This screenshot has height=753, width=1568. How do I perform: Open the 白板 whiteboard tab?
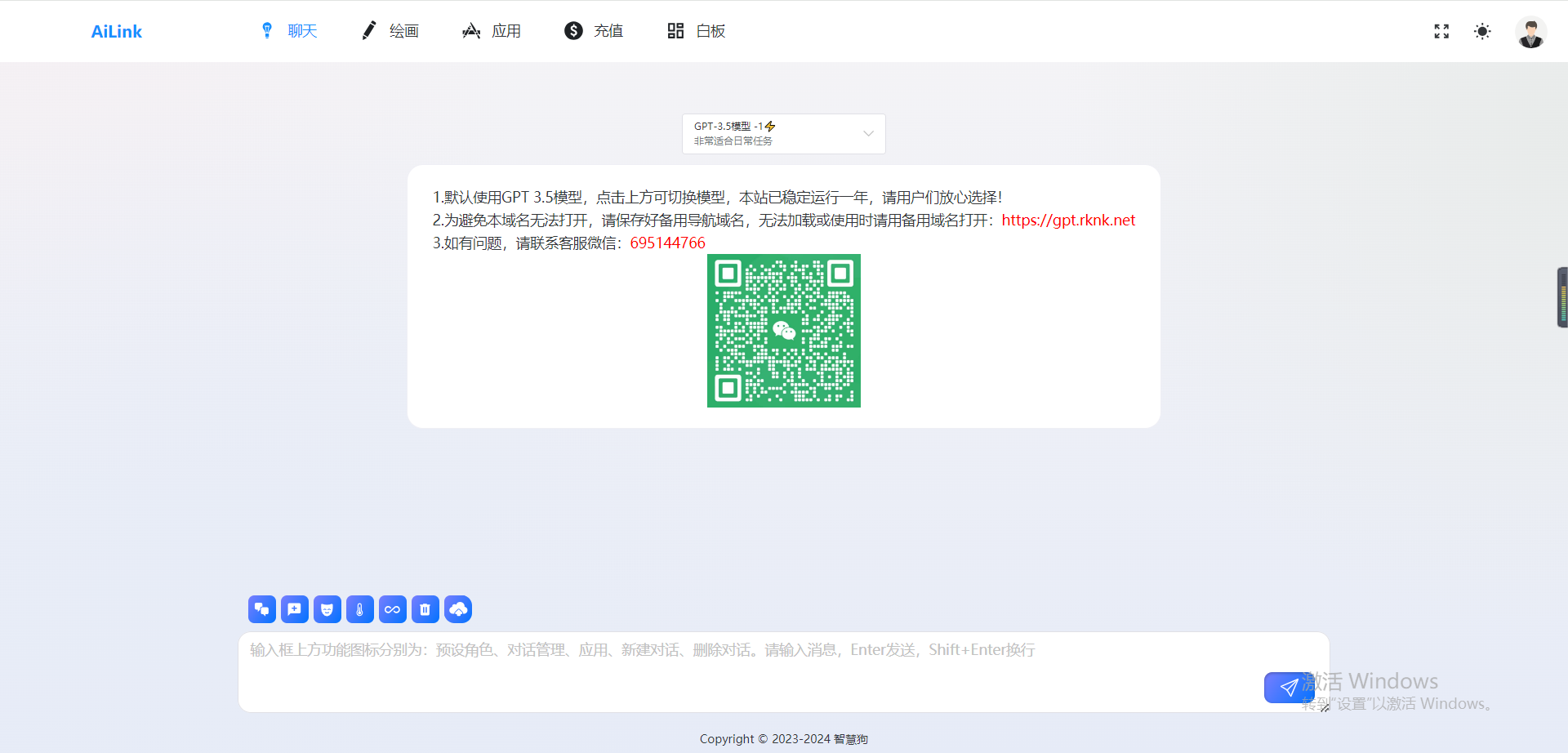(697, 31)
